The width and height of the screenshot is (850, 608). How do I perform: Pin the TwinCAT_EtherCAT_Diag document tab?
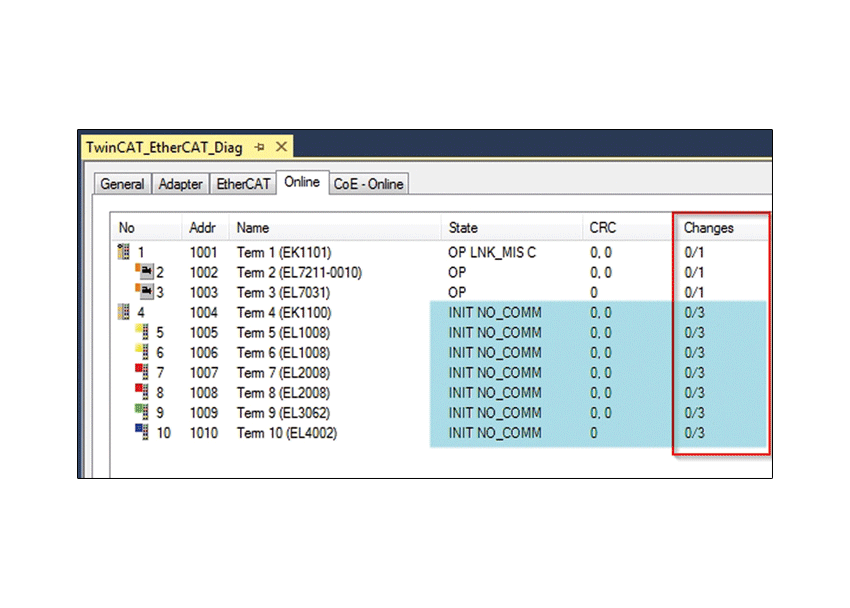[260, 147]
